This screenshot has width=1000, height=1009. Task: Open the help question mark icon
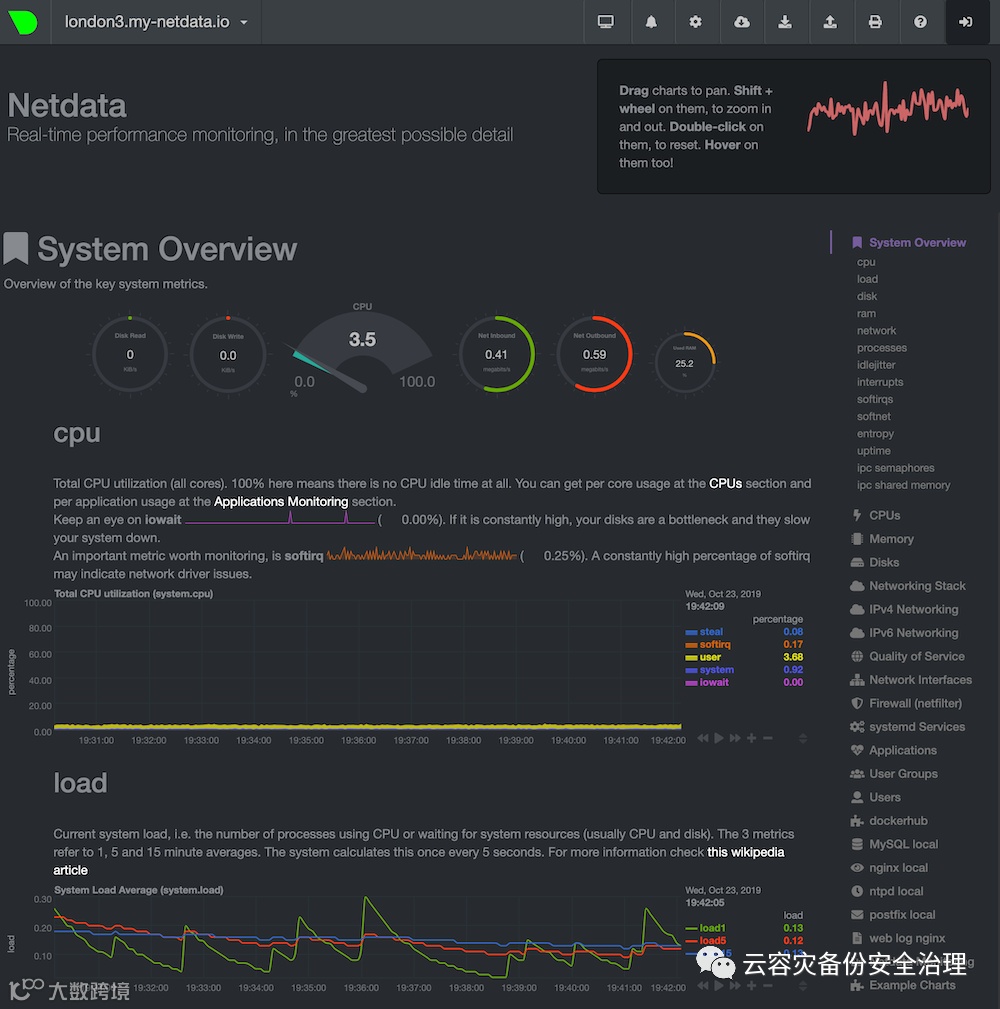tap(920, 22)
